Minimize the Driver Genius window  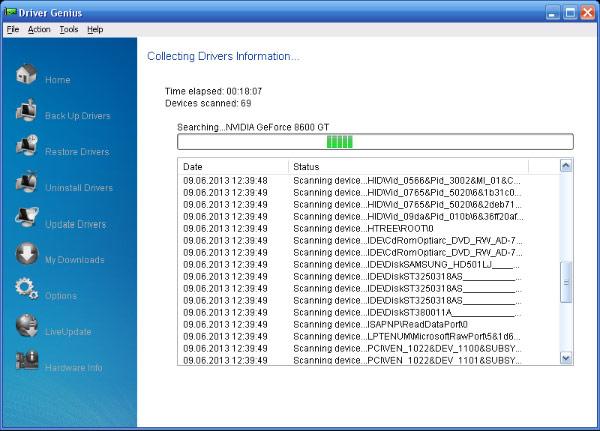pos(552,13)
